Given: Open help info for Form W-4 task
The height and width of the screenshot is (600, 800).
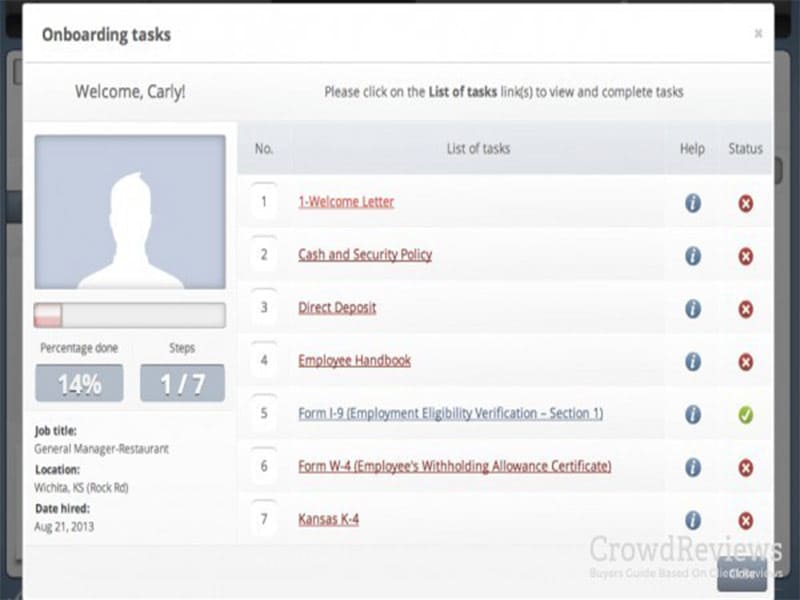Looking at the screenshot, I should coord(692,467).
